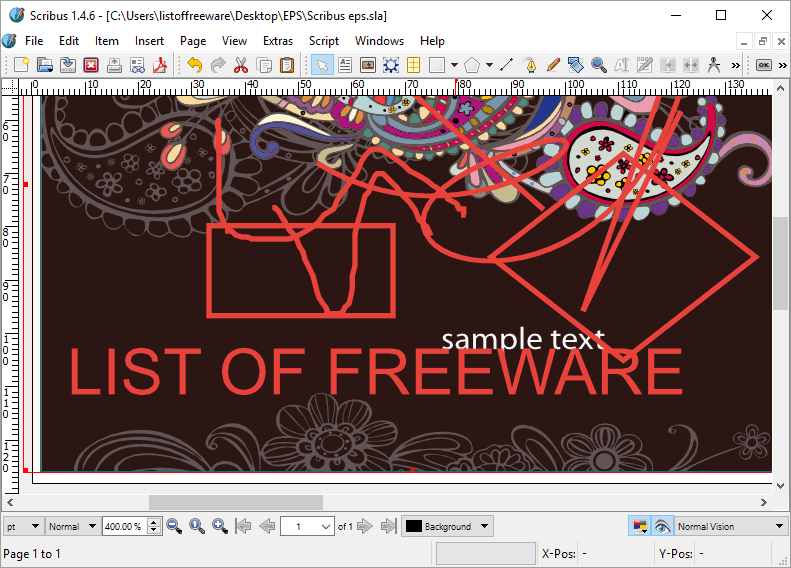Open the View menu
The height and width of the screenshot is (568, 791).
[235, 41]
